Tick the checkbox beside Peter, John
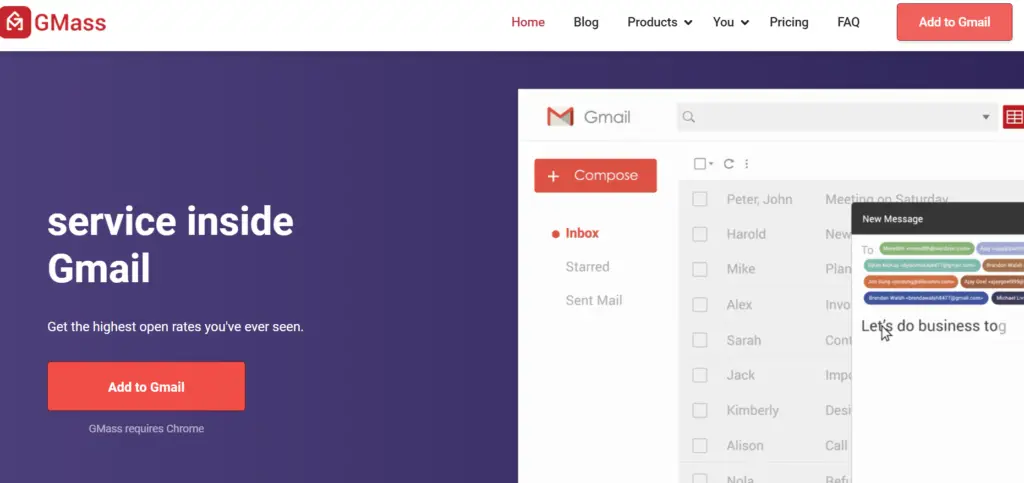 (700, 199)
